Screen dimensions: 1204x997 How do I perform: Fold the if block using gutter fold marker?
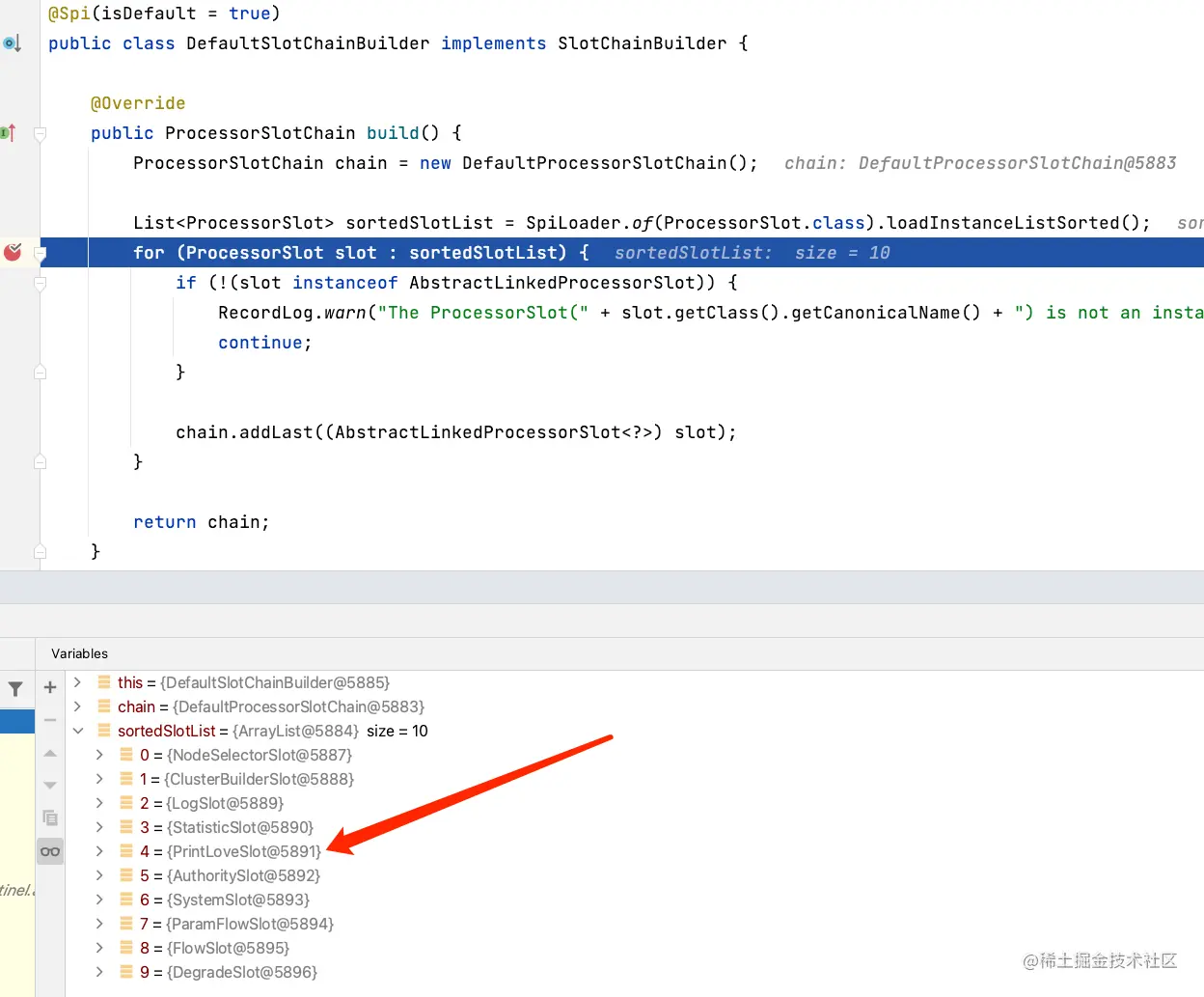[41, 284]
